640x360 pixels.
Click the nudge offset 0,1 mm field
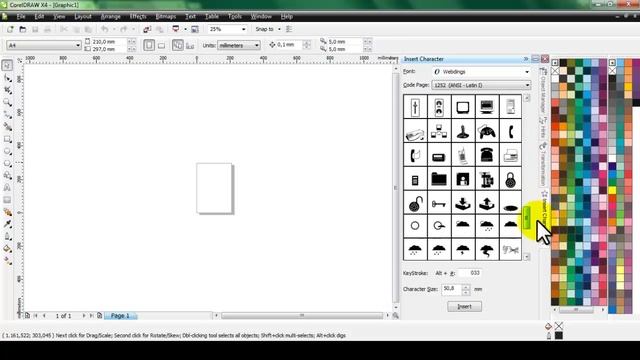click(289, 45)
